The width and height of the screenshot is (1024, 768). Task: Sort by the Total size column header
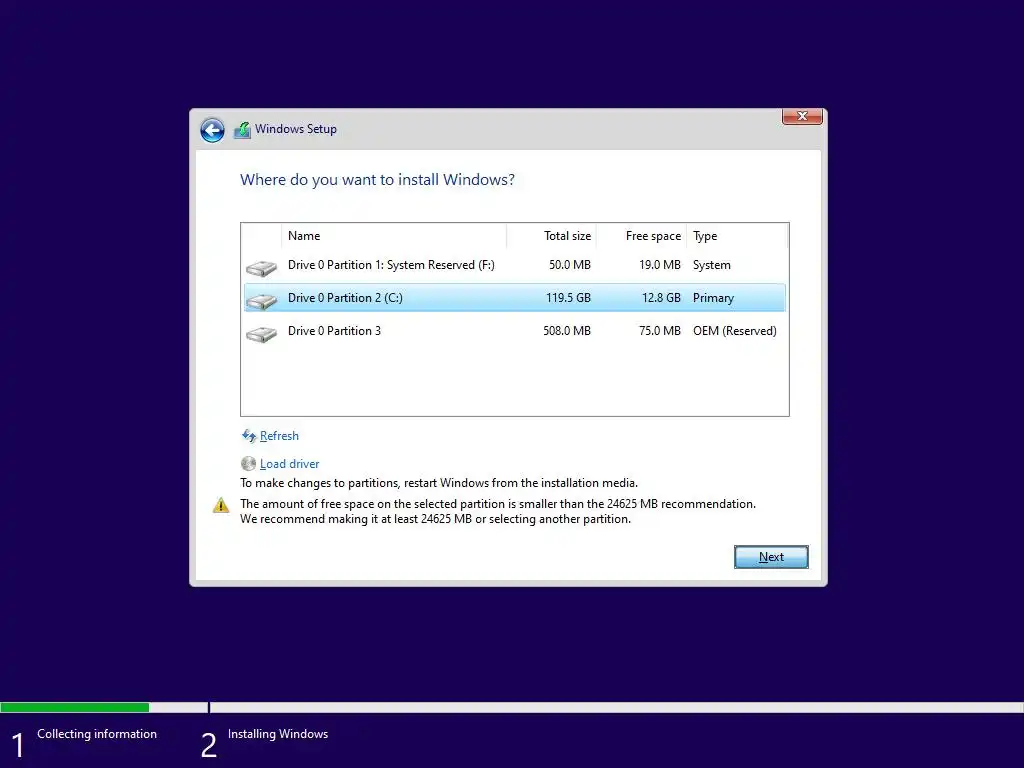pyautogui.click(x=551, y=236)
